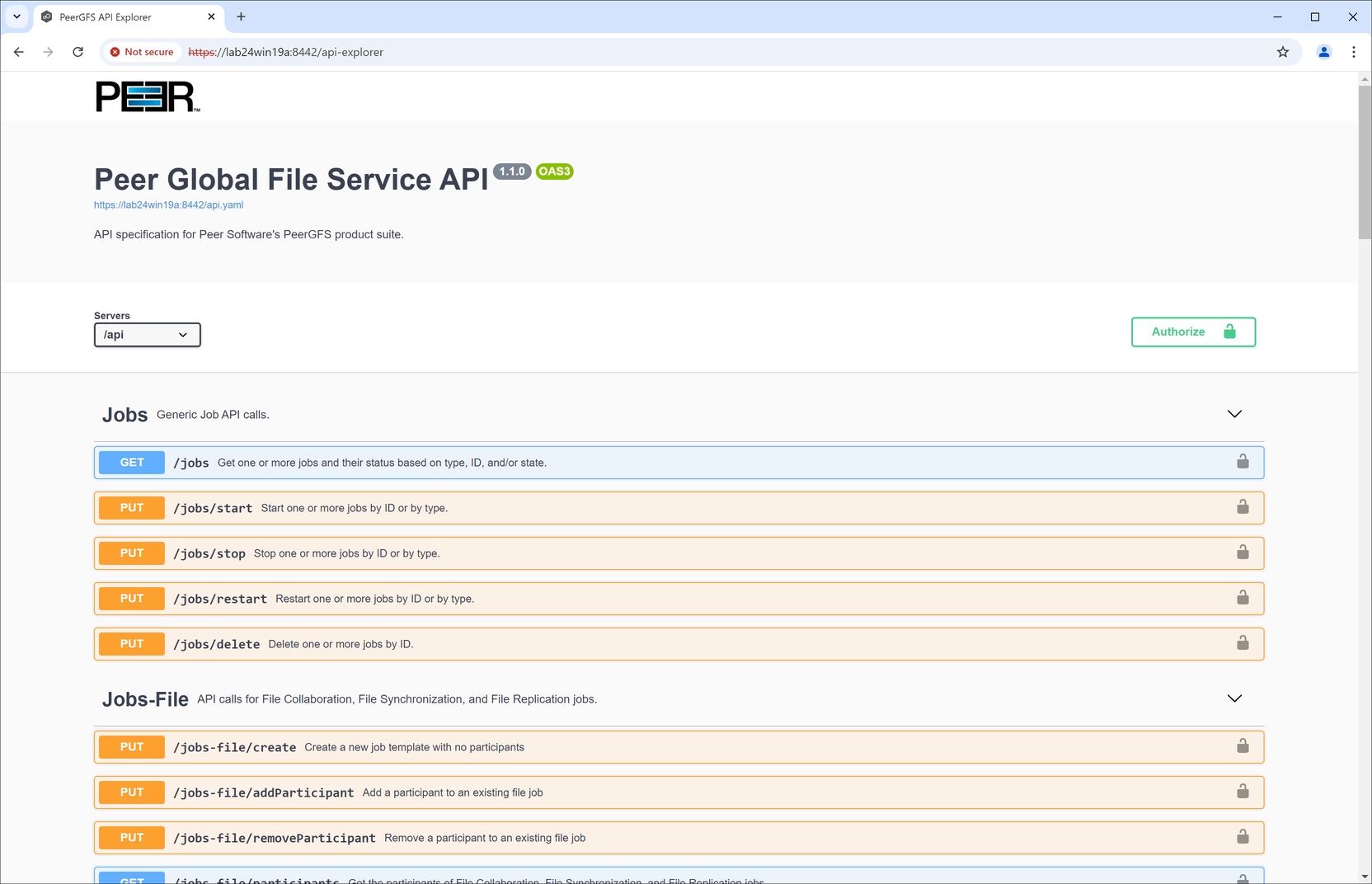Click the lock icon on /jobs-file/removeParticipant row

click(1243, 837)
